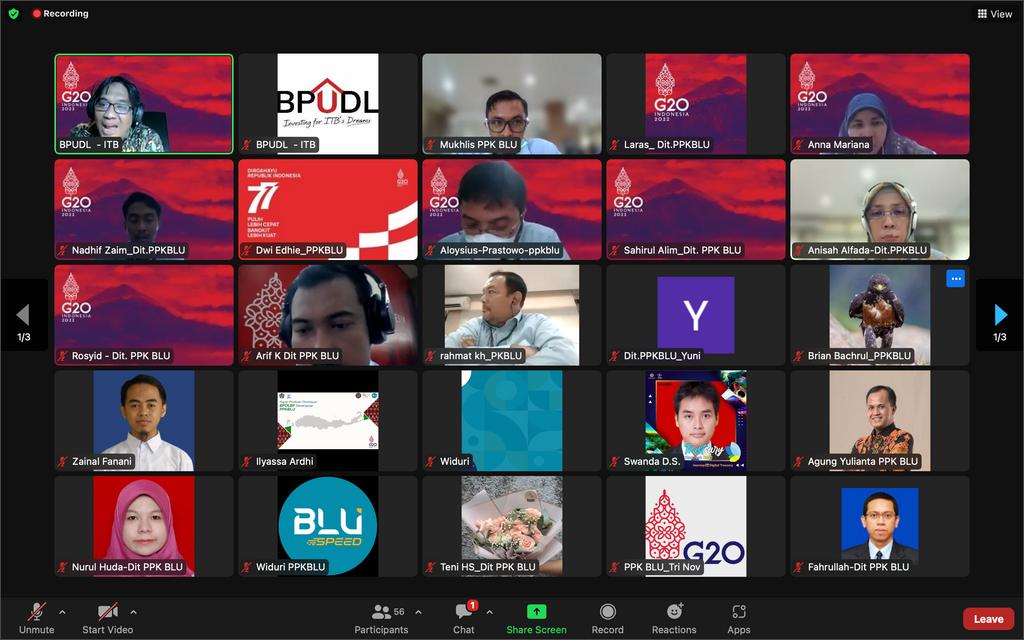1024x640 pixels.
Task: Open more options on Brian Bachrul tile
Action: click(x=955, y=279)
